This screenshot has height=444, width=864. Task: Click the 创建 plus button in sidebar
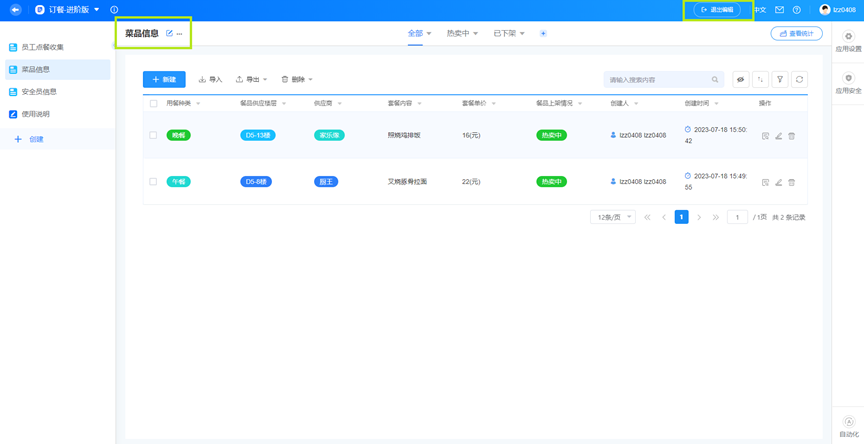tap(29, 139)
